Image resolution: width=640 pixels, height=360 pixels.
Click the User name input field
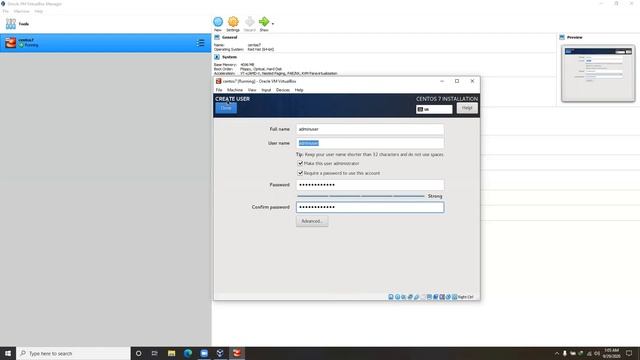coord(370,143)
